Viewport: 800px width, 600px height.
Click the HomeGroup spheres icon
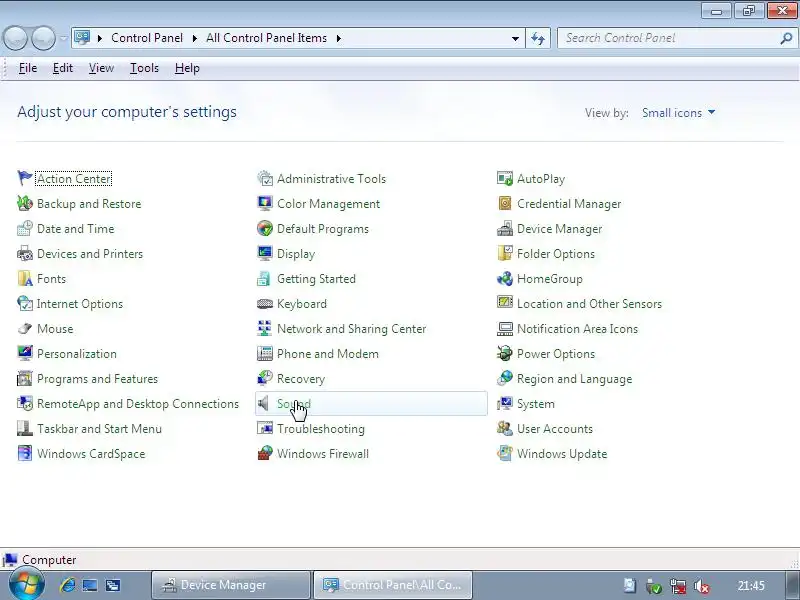[505, 279]
